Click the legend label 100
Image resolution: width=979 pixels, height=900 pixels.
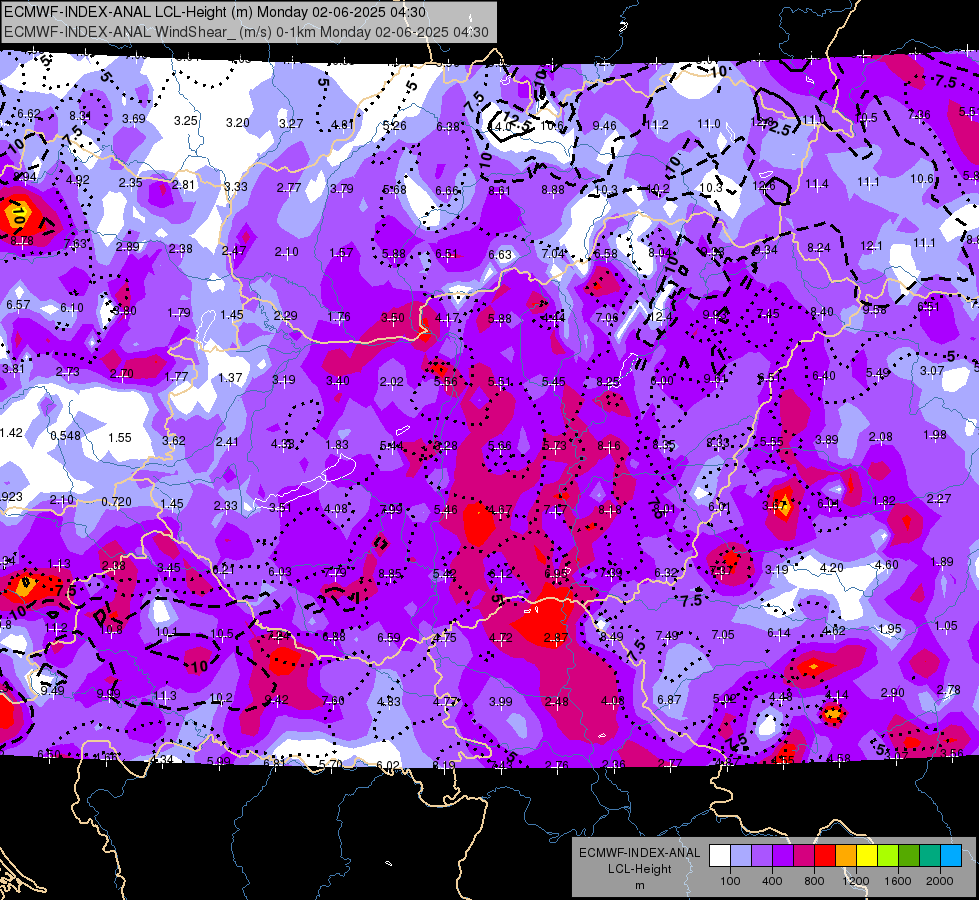[730, 881]
